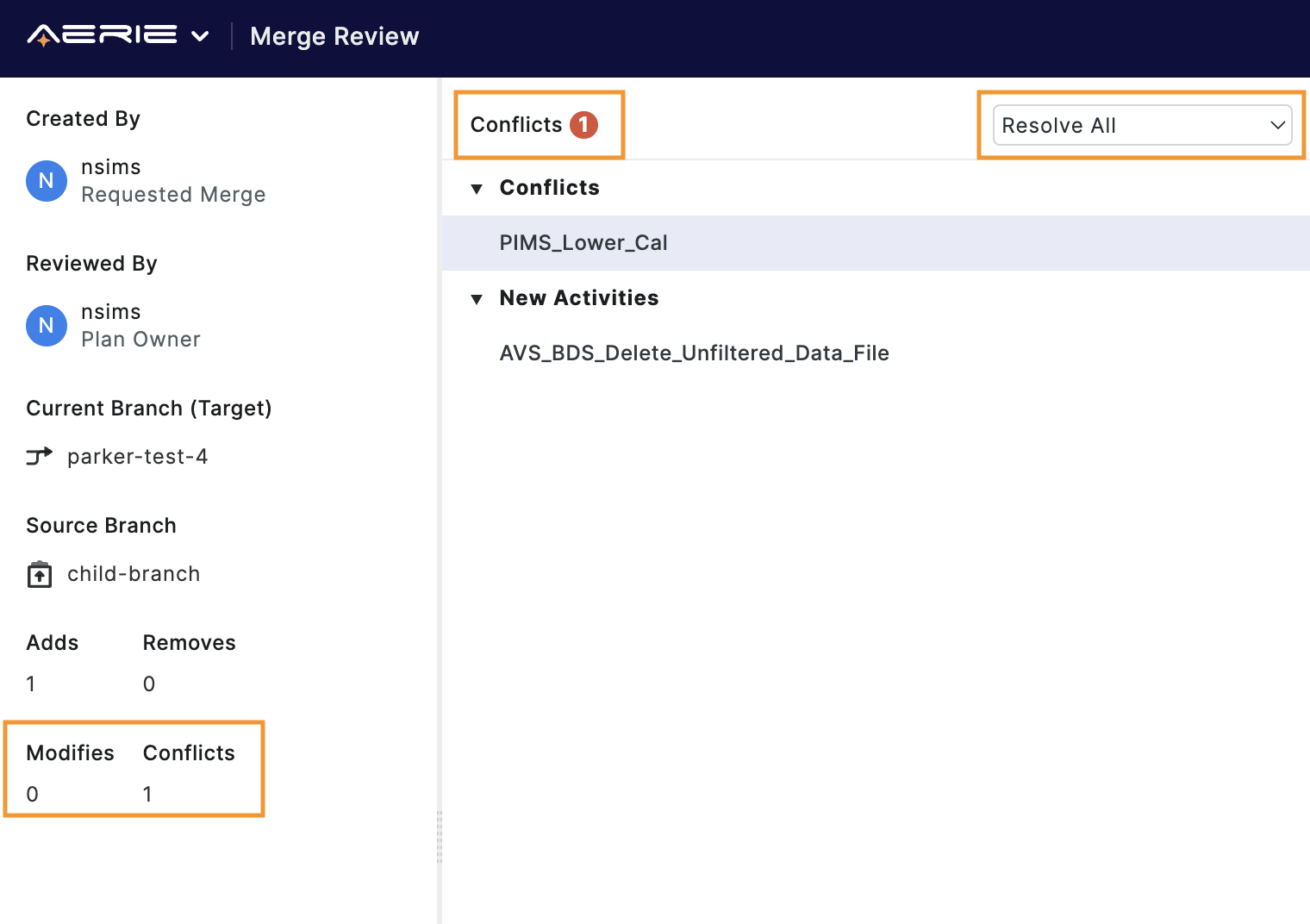
Task: Select the AVS_BDS_Delete_Unfiltered_Data_File activity
Action: click(695, 353)
